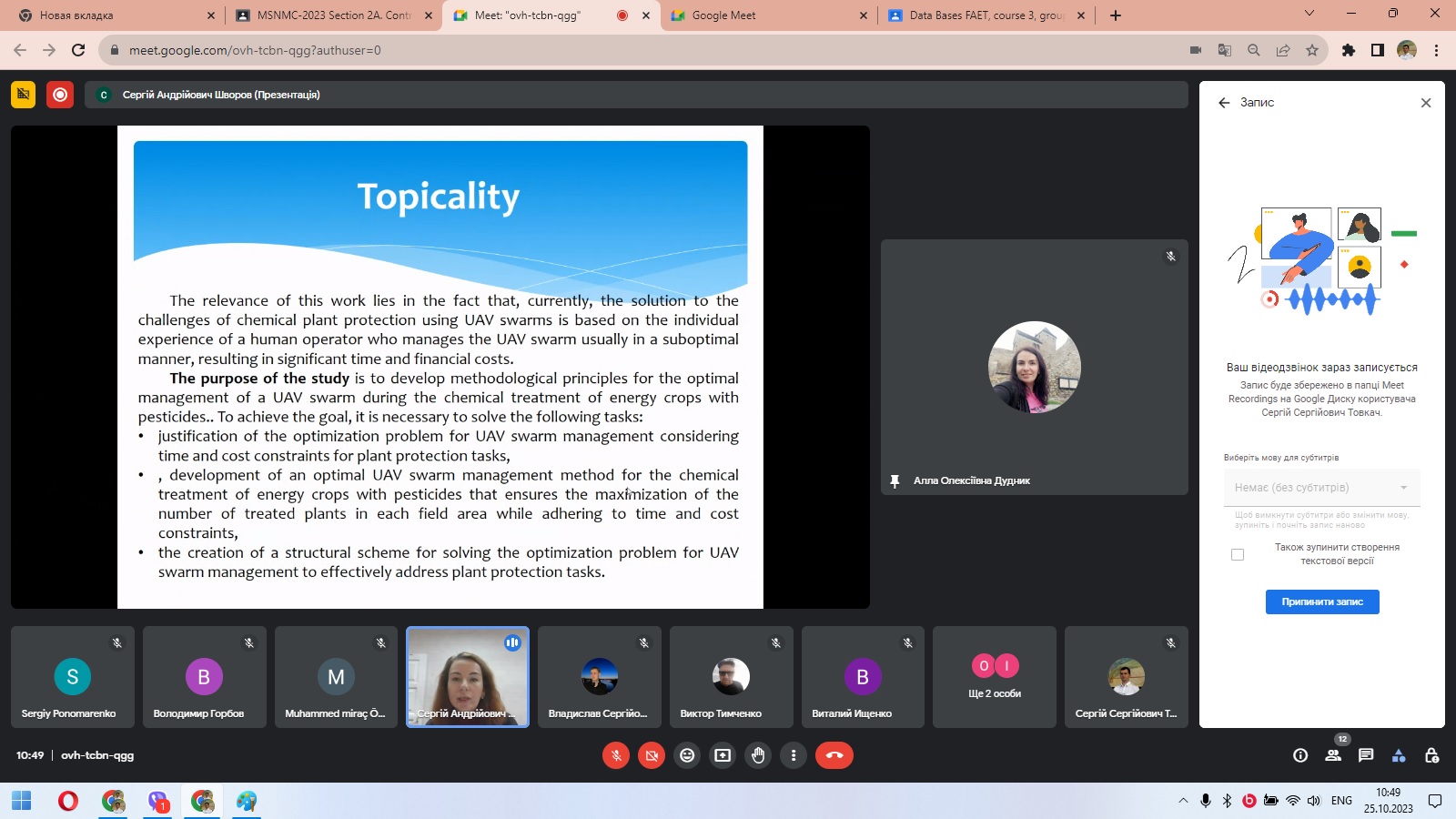The height and width of the screenshot is (819, 1456).
Task: Open the emoji reactions button
Action: tap(687, 755)
